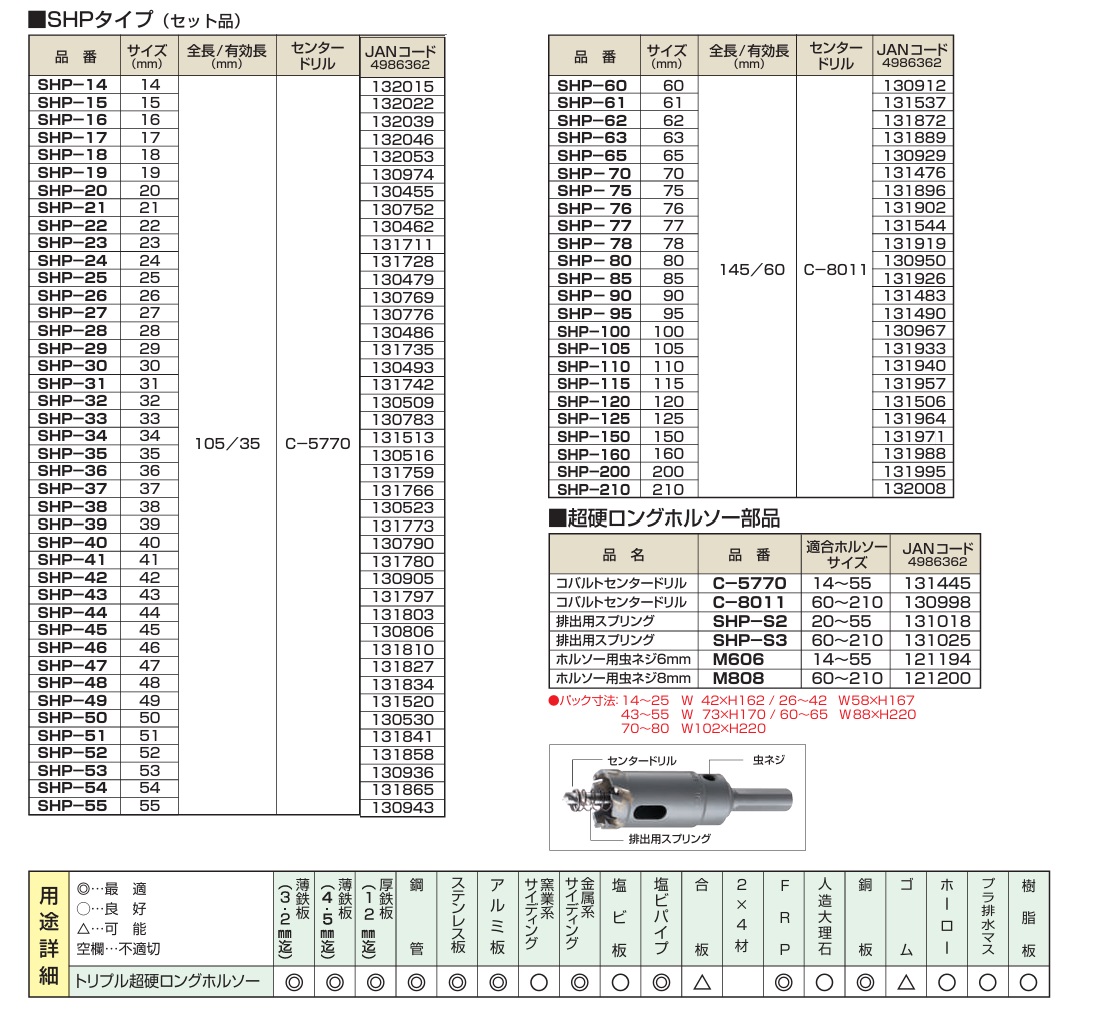
Task: Click the 空欄…不適切 legend entry
Action: (x=119, y=949)
